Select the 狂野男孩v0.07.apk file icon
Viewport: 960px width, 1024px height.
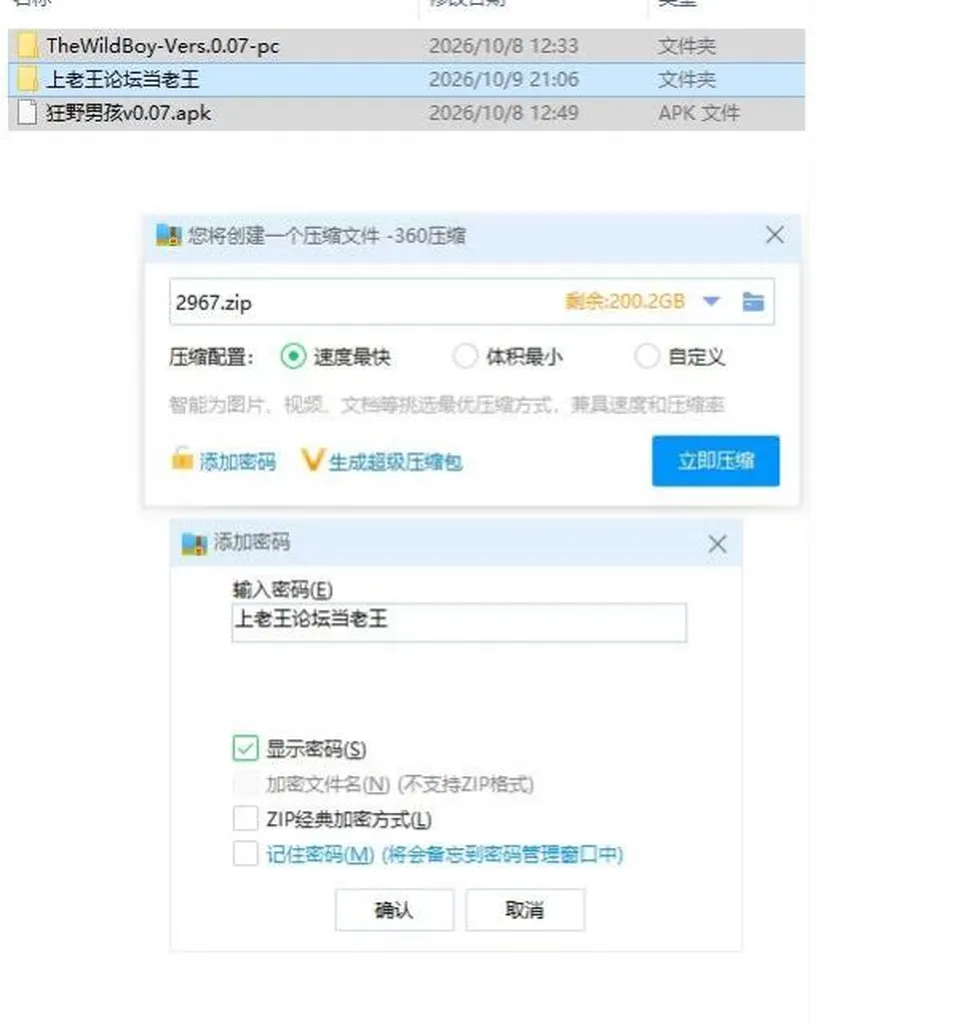[27, 113]
